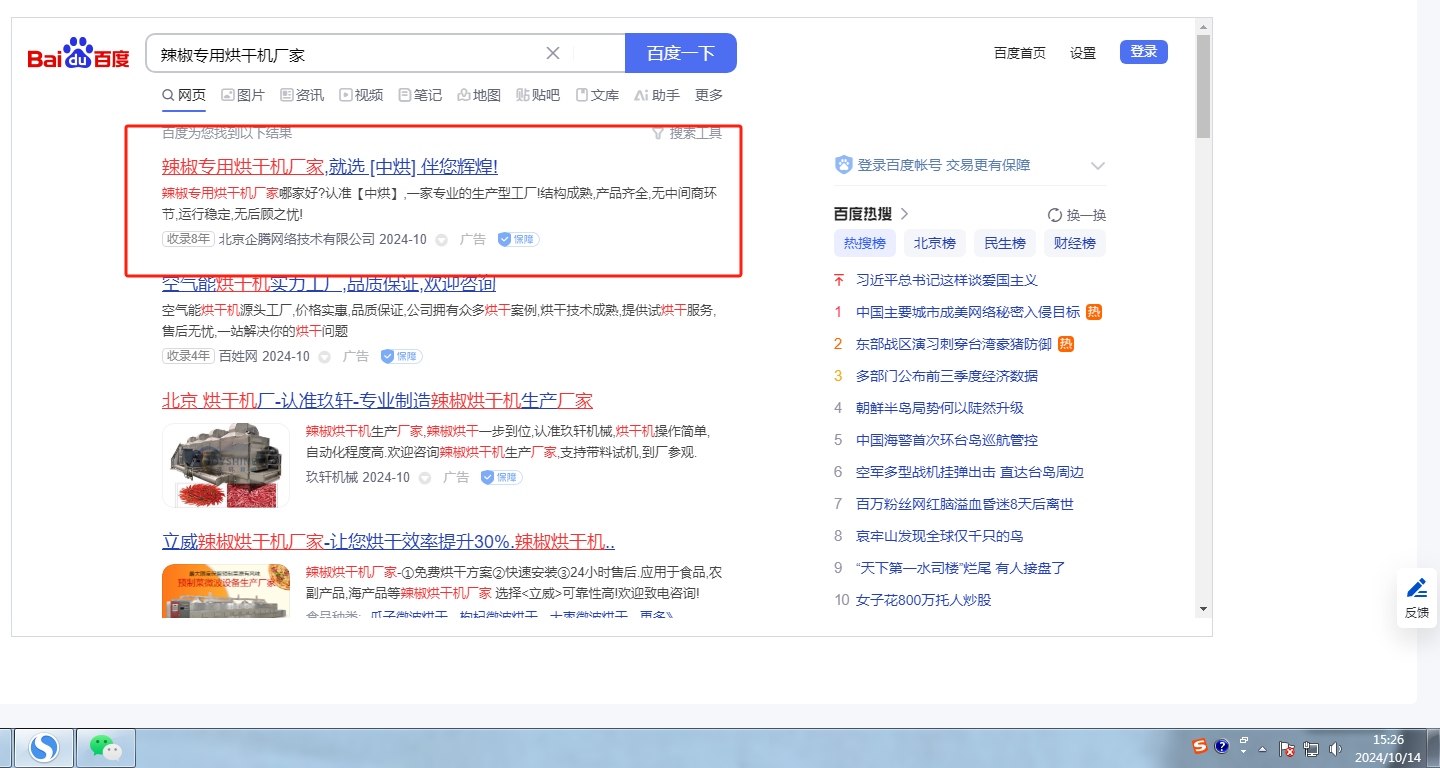The image size is (1440, 768).
Task: Show hidden system tray icons
Action: click(1262, 748)
